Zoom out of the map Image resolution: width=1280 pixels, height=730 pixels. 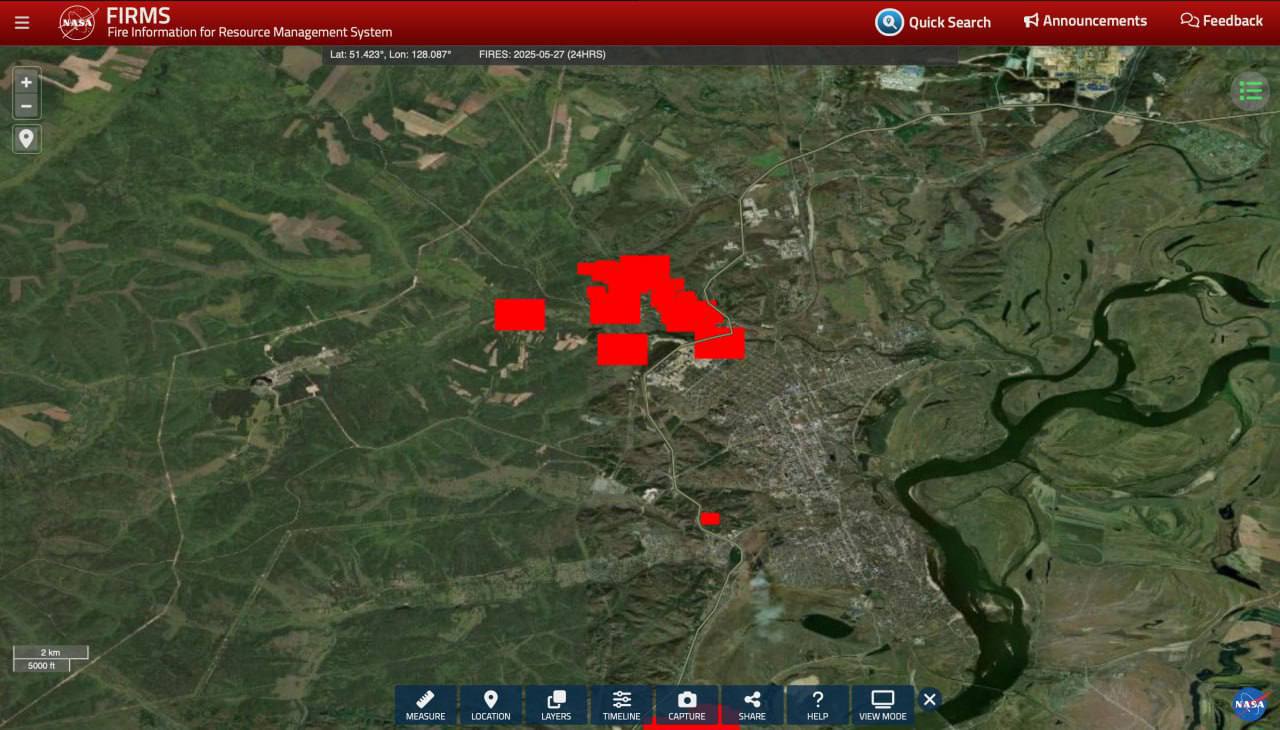click(26, 106)
